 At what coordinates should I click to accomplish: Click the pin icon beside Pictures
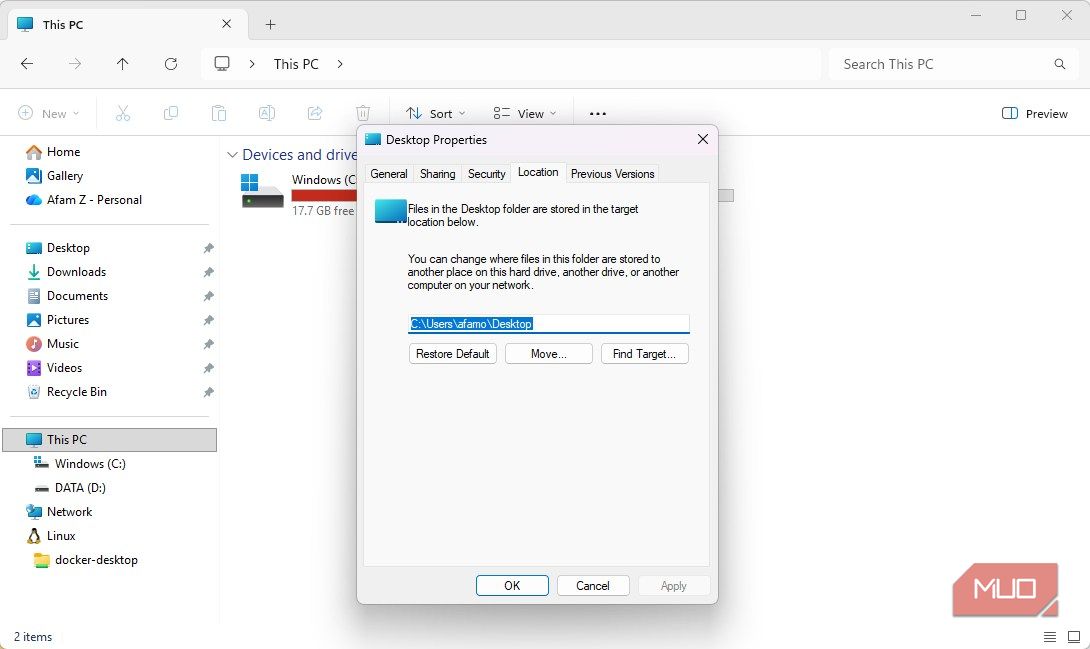point(208,320)
